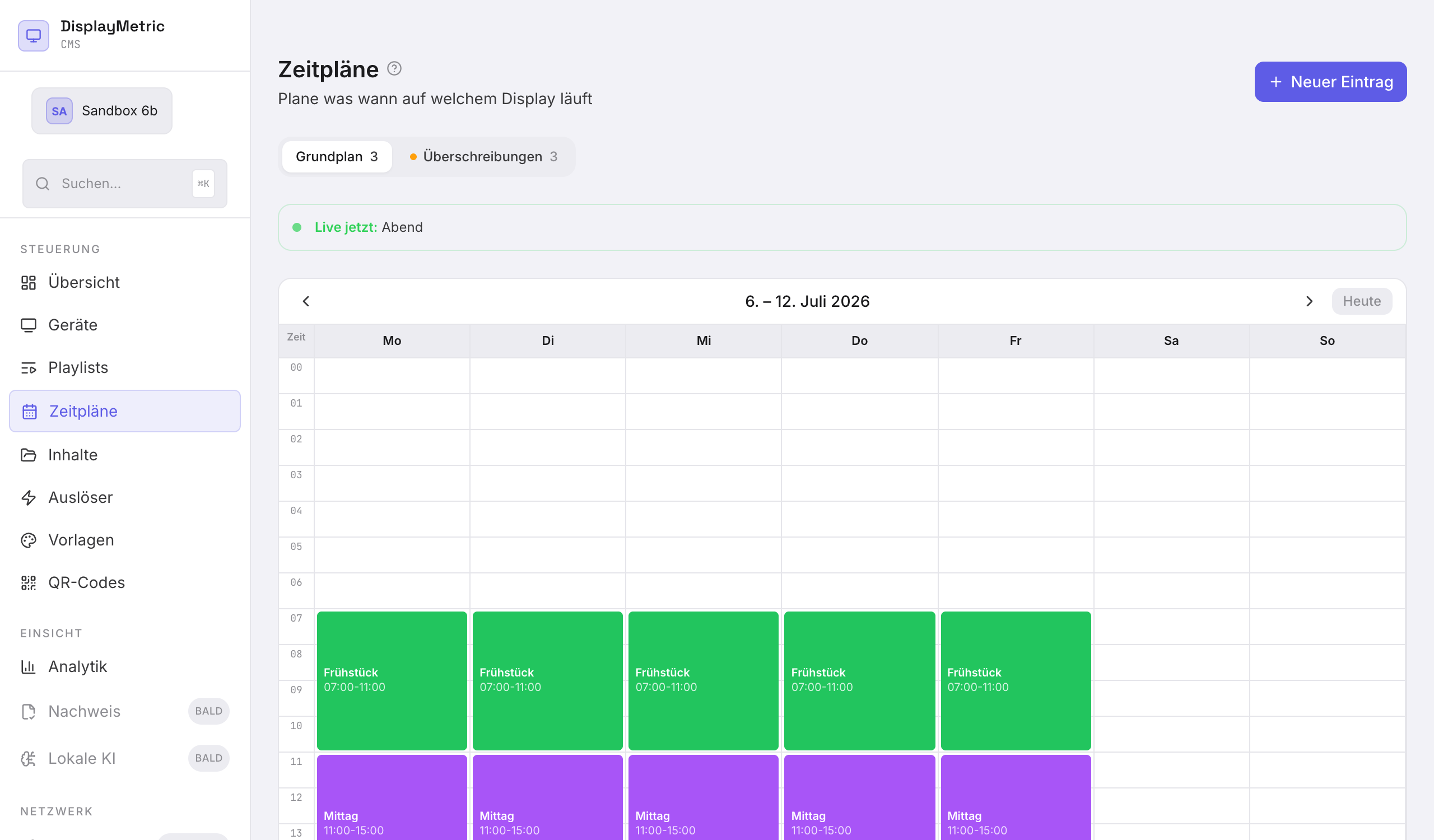Click the Sa column header

click(1172, 341)
